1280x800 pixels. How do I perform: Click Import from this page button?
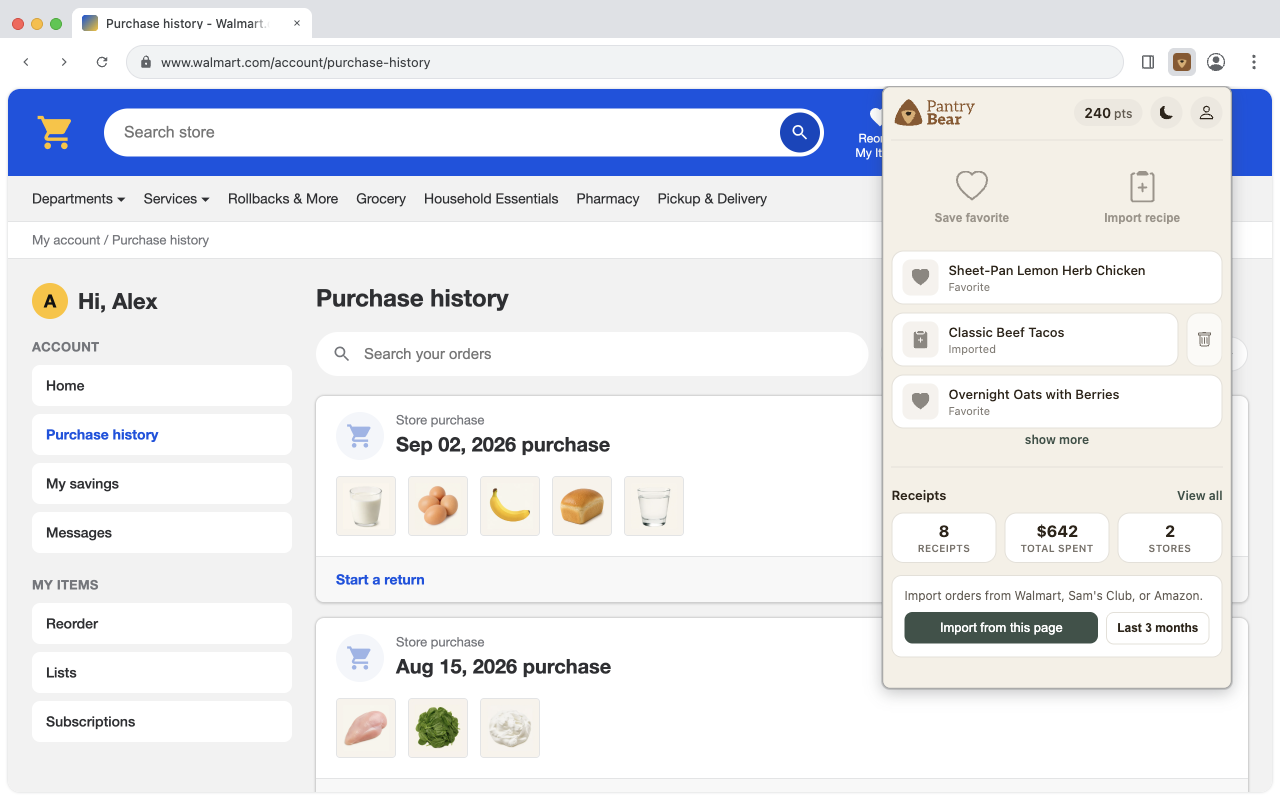click(x=1001, y=628)
